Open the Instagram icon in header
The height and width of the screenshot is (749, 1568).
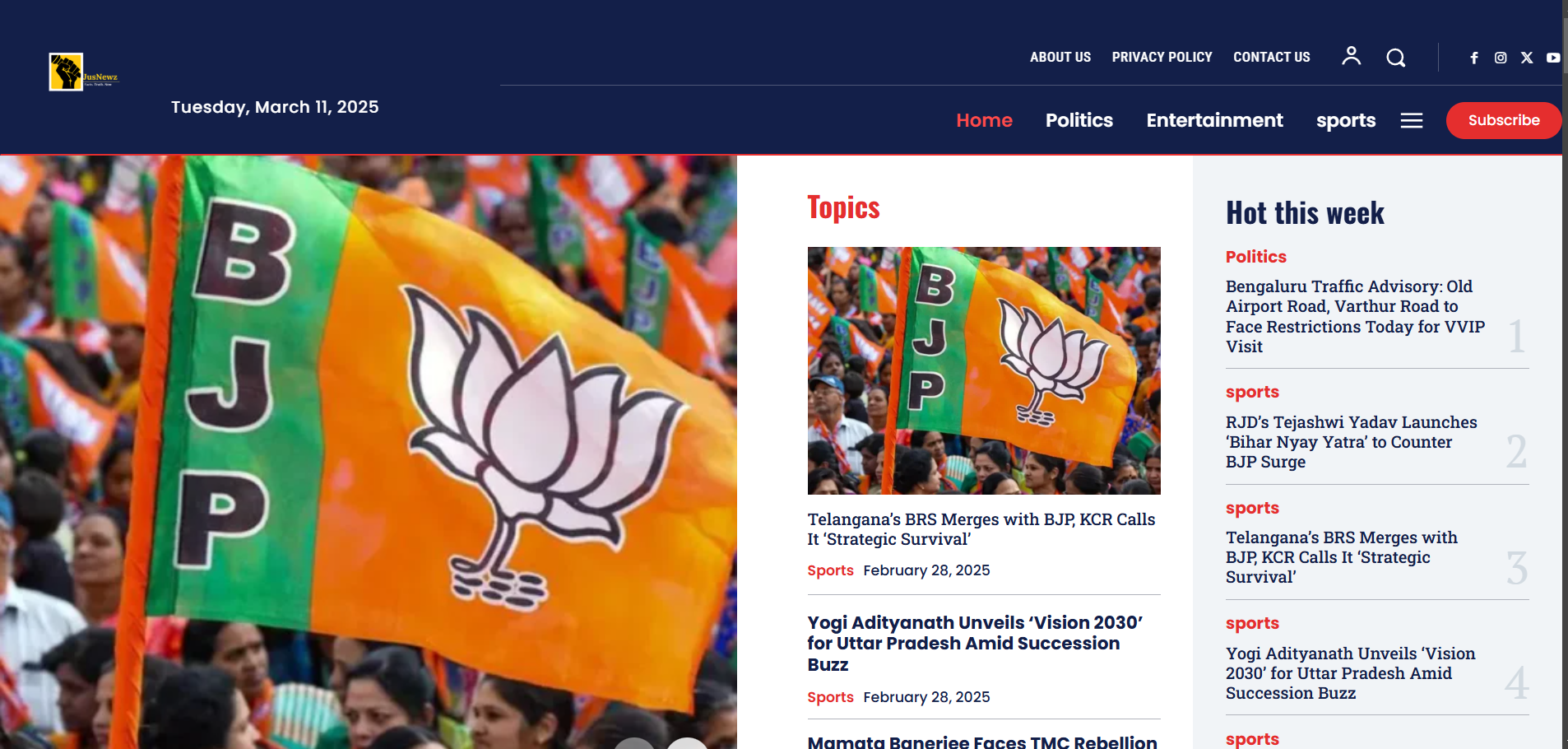pyautogui.click(x=1501, y=58)
